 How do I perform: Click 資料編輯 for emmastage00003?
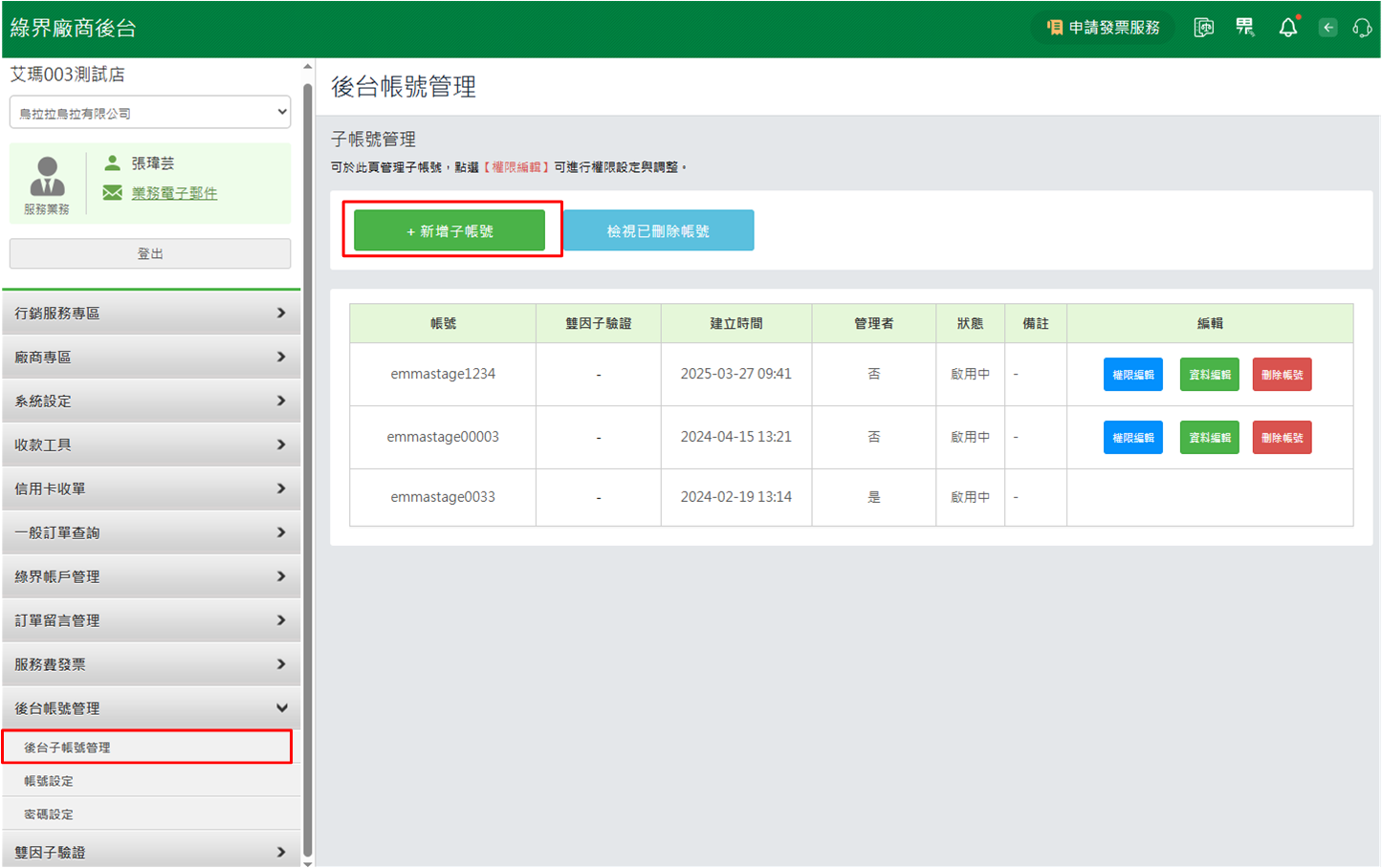coord(1210,438)
